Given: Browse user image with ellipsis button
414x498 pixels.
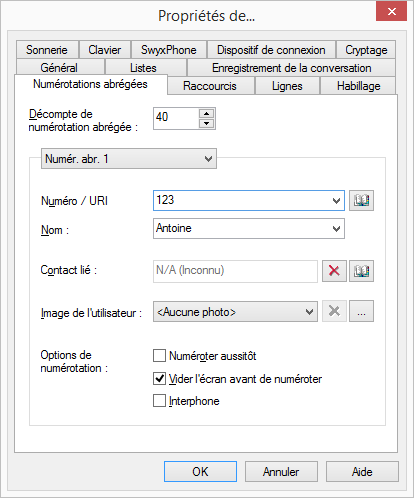Looking at the screenshot, I should click(361, 311).
